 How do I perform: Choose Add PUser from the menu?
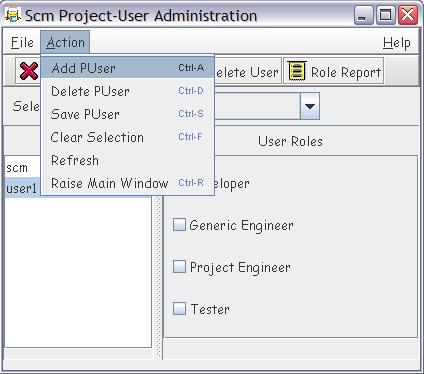click(128, 68)
